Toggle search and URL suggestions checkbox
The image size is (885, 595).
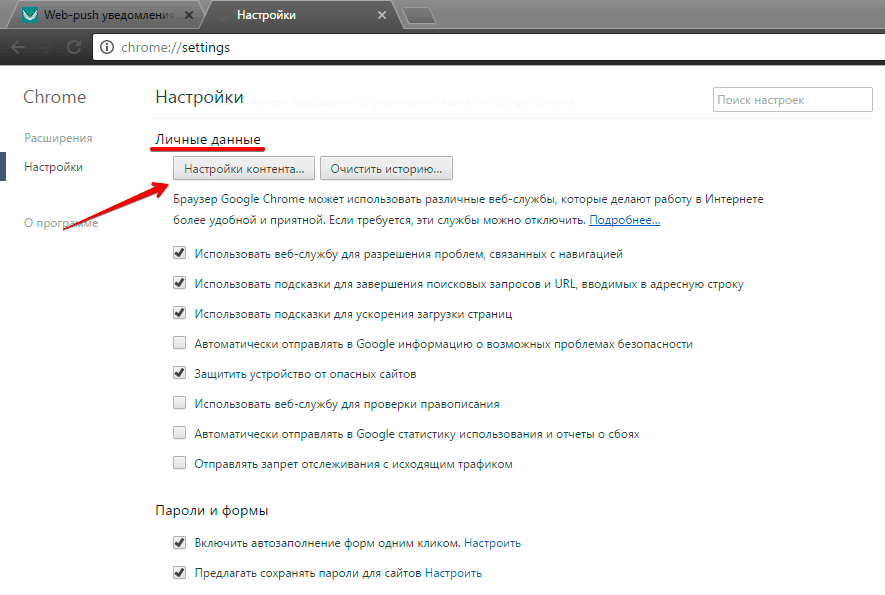point(179,283)
